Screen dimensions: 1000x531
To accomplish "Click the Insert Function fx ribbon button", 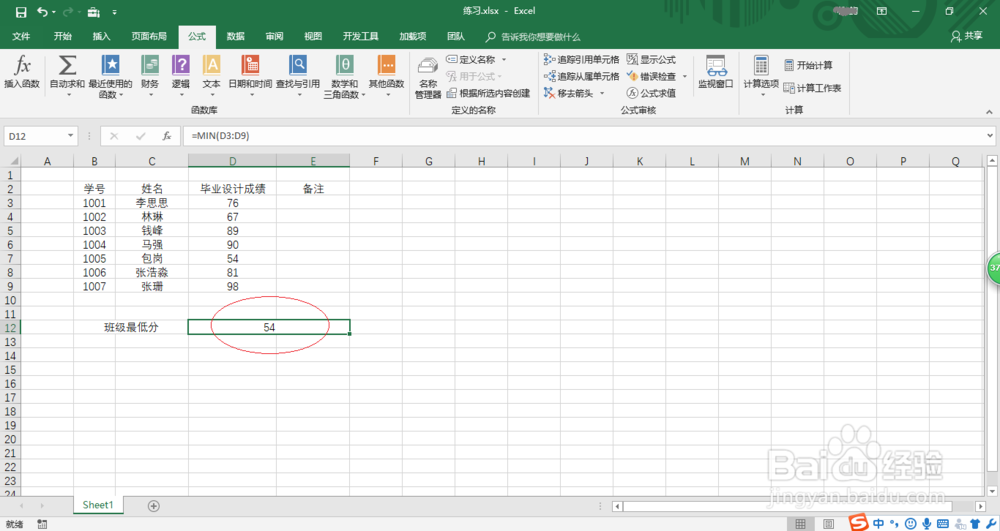I will click(x=22, y=72).
